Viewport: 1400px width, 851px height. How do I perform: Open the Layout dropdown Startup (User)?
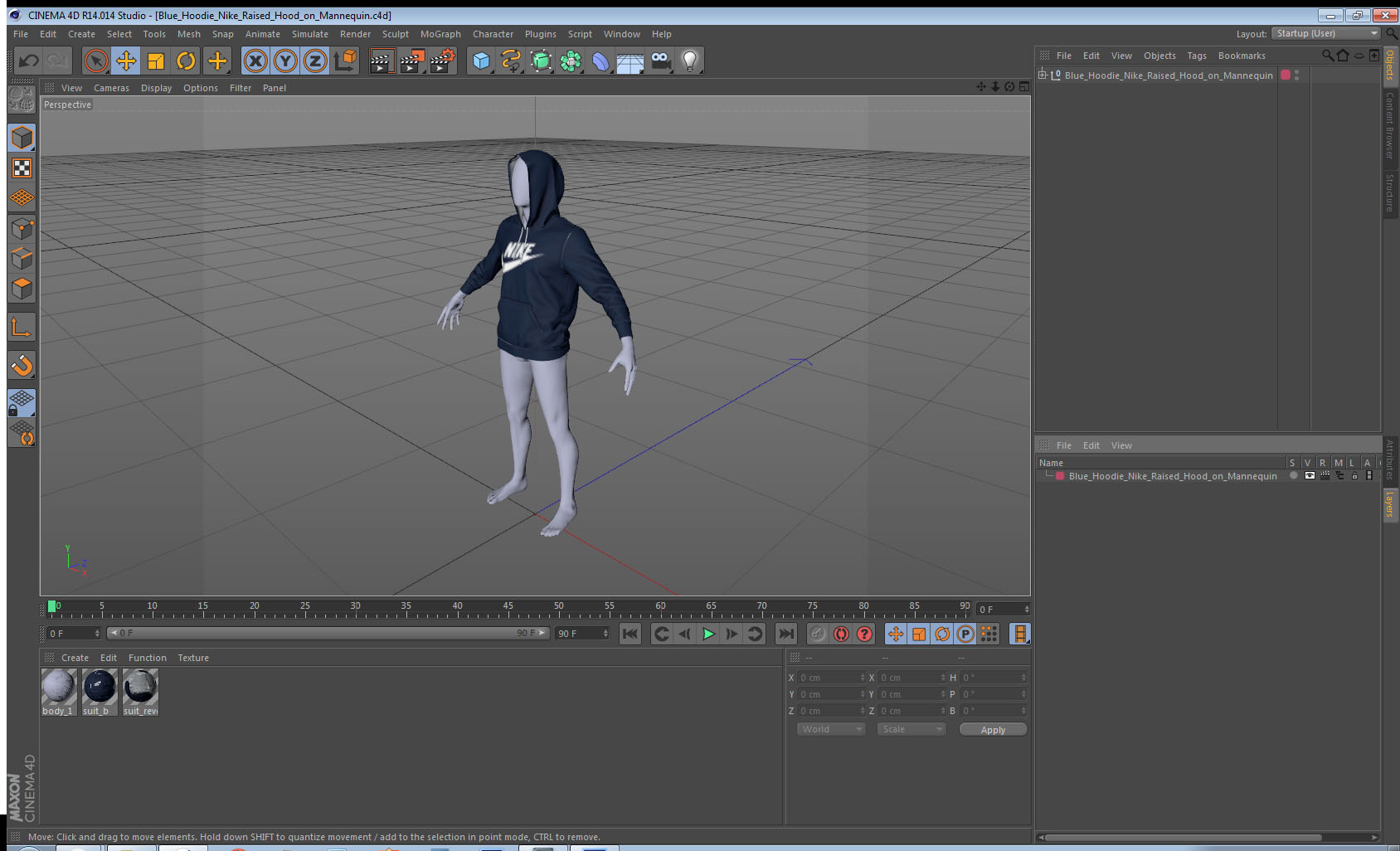click(x=1326, y=33)
